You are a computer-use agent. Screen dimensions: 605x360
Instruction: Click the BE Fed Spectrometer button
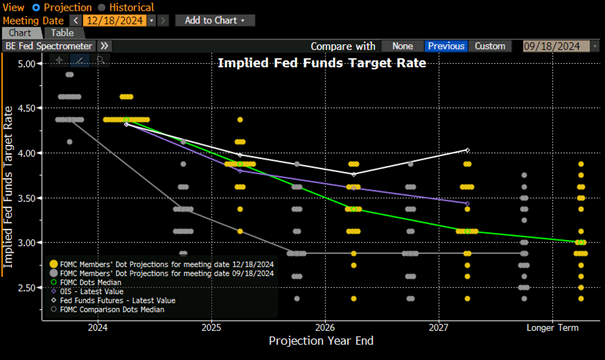[49, 46]
